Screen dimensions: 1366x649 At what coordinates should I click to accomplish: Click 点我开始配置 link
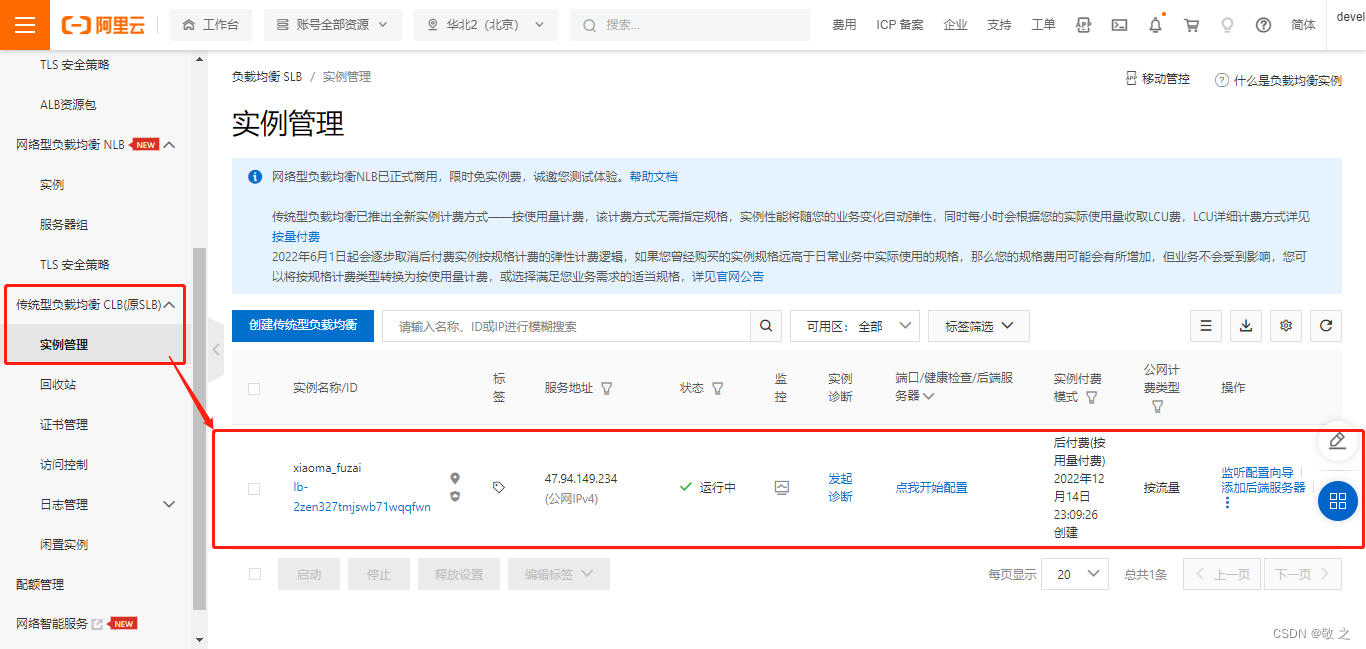(931, 488)
